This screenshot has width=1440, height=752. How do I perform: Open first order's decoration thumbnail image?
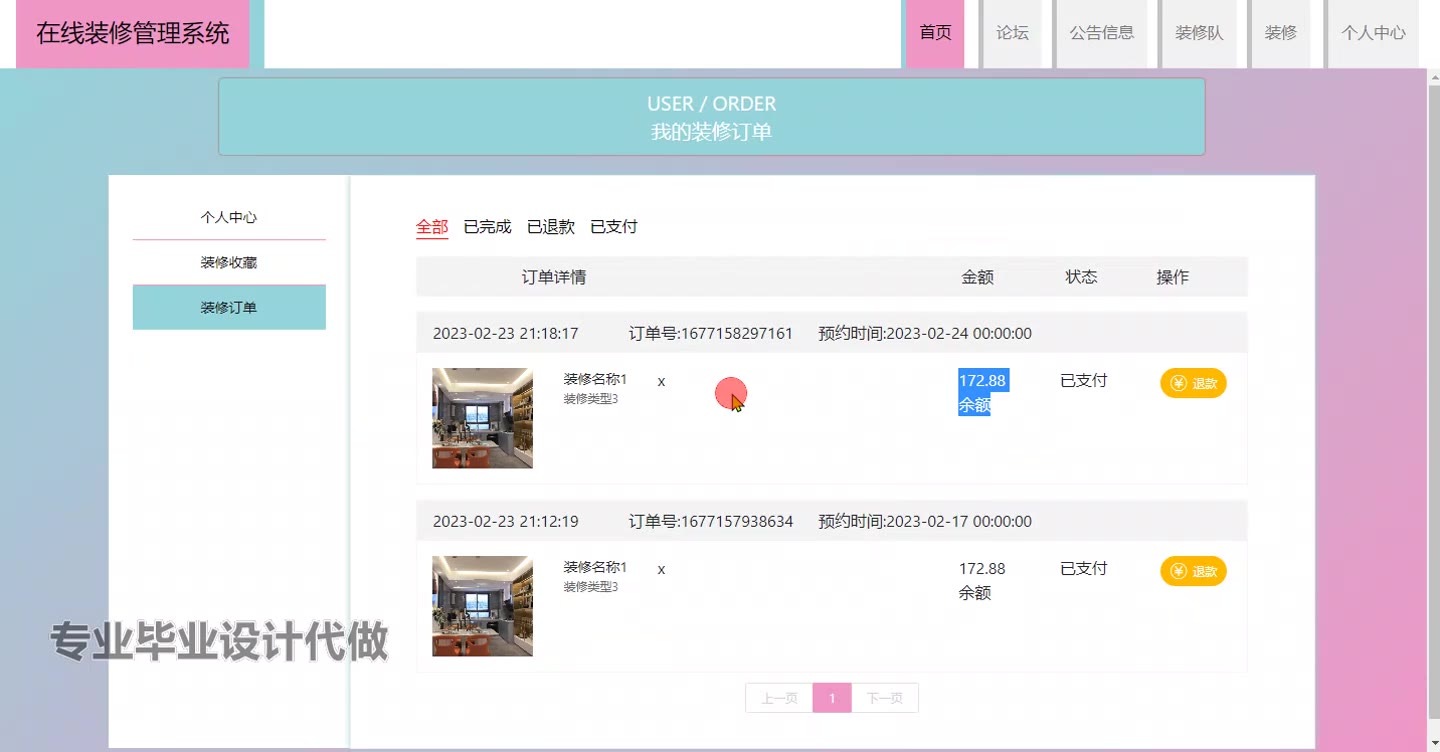(x=482, y=418)
